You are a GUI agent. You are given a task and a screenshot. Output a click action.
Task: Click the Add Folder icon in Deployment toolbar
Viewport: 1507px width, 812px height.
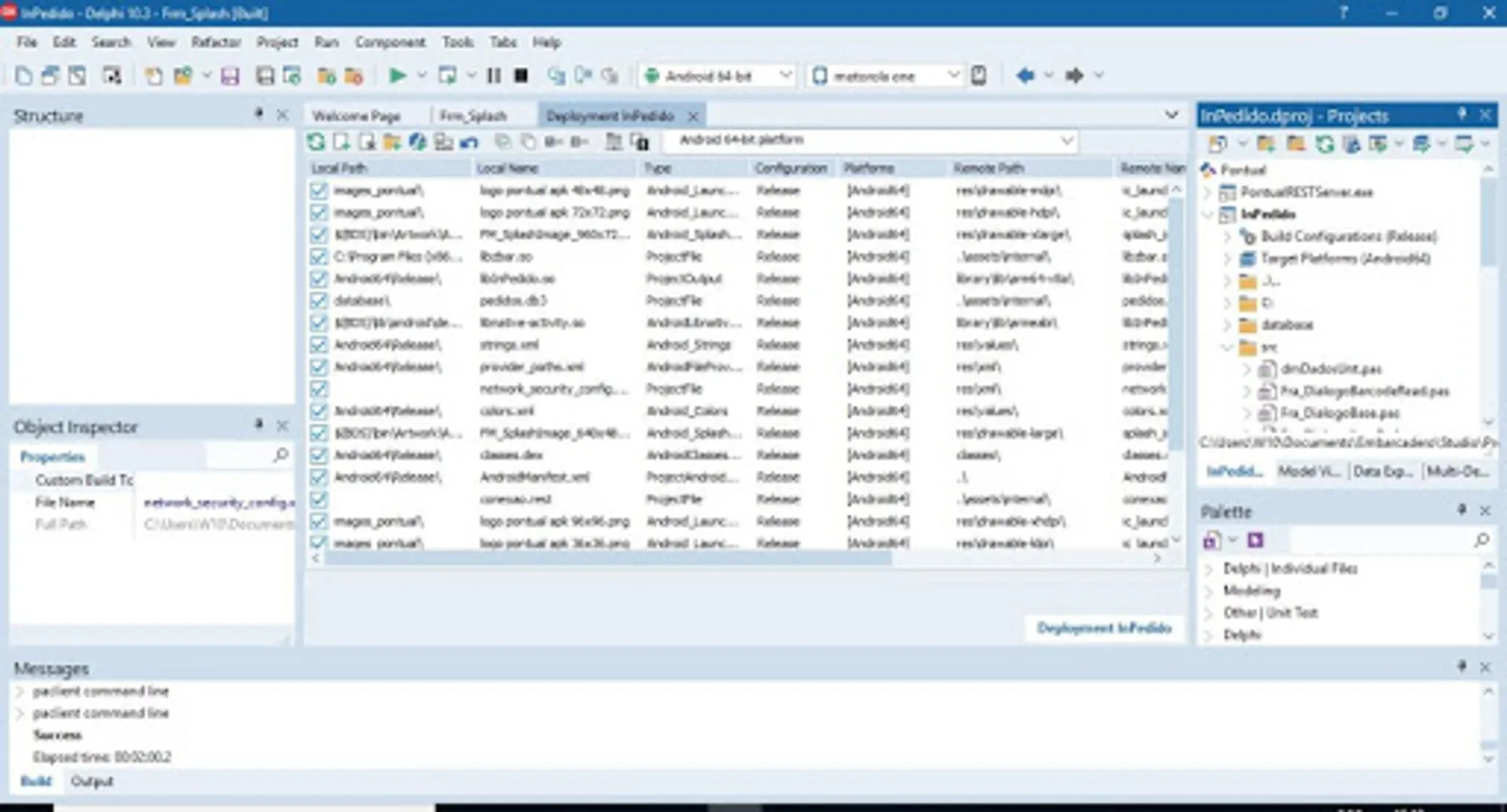(x=392, y=142)
